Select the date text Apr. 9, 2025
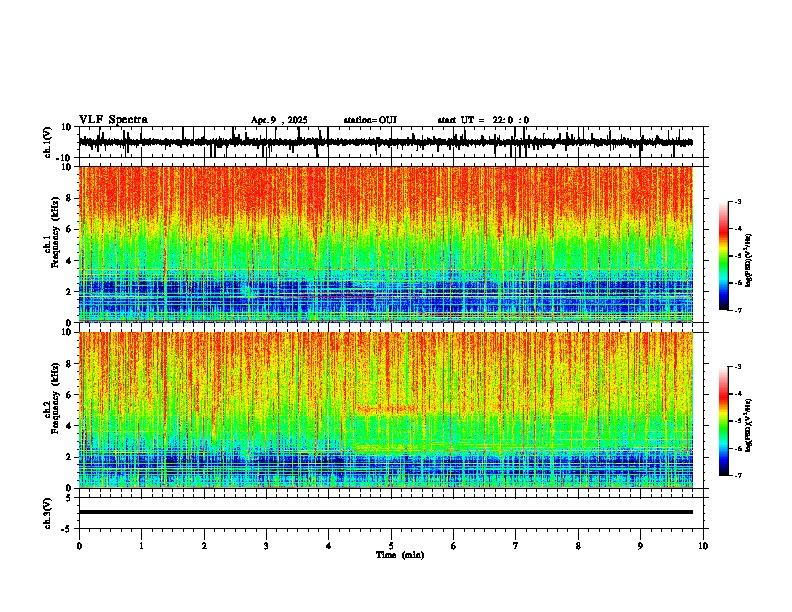 (x=279, y=120)
